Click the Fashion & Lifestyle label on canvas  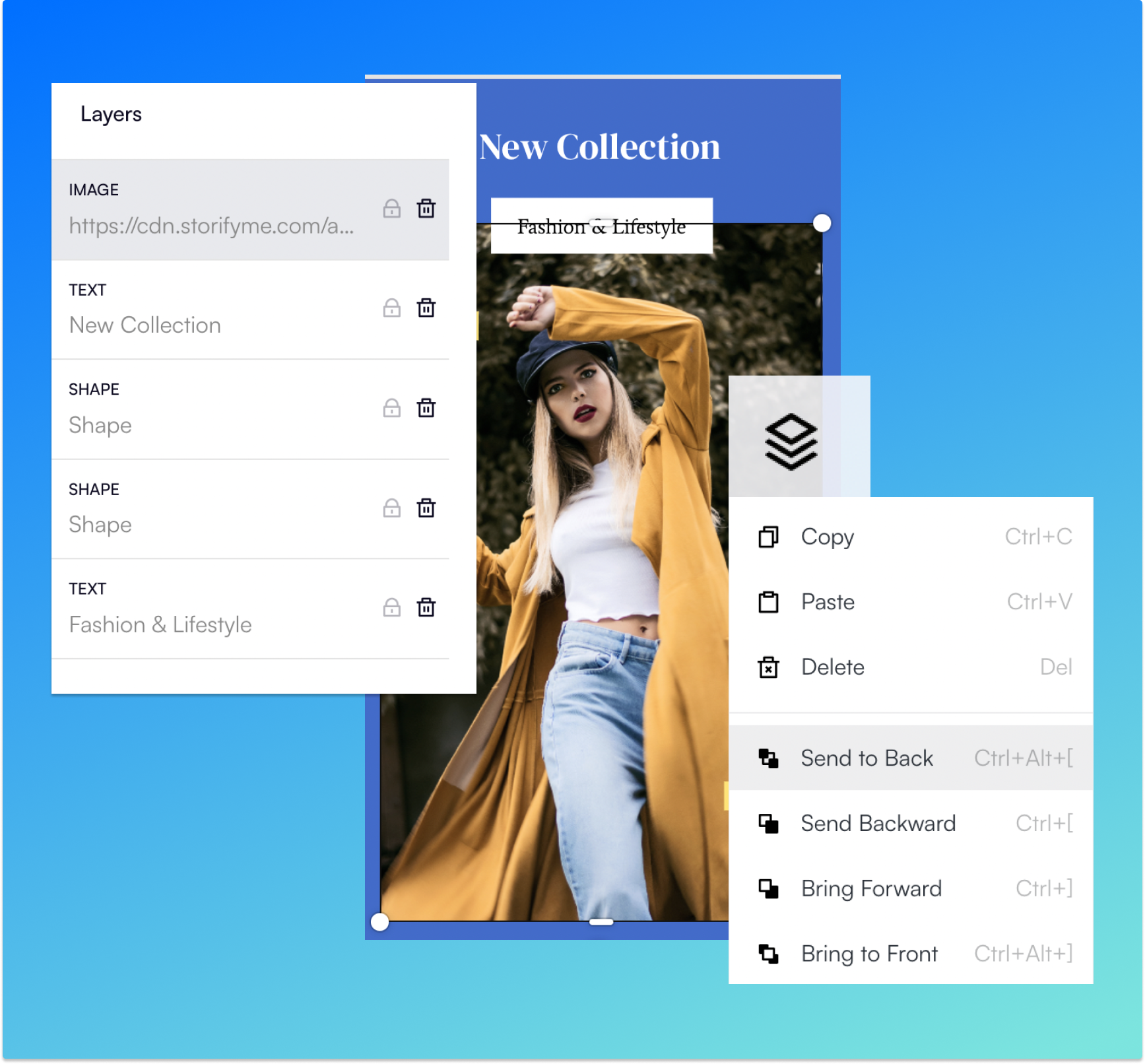601,226
